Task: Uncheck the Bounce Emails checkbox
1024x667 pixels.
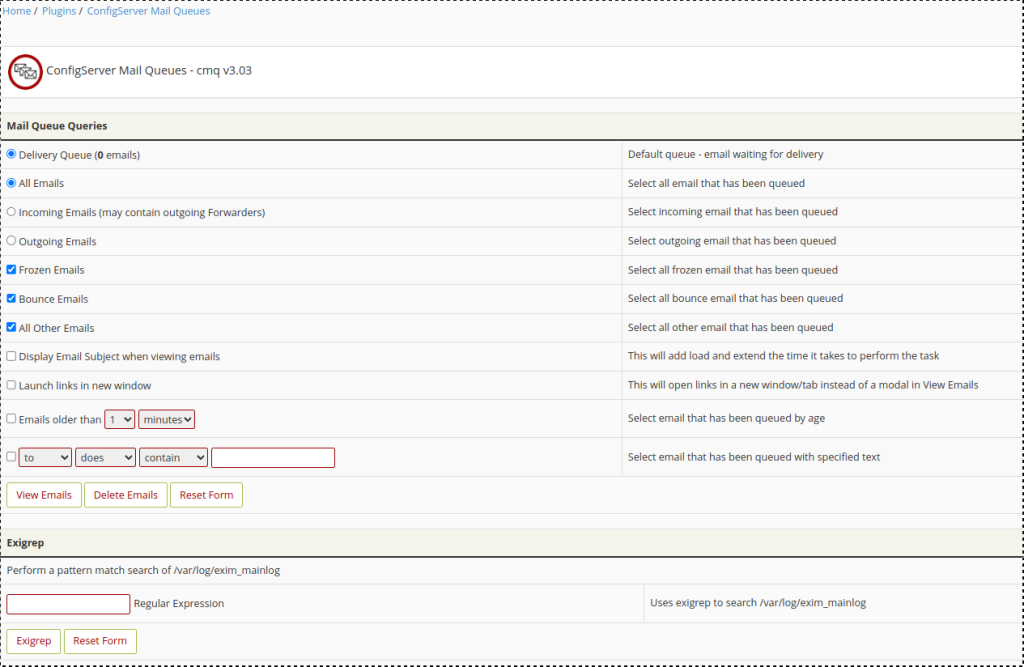Action: [12, 299]
